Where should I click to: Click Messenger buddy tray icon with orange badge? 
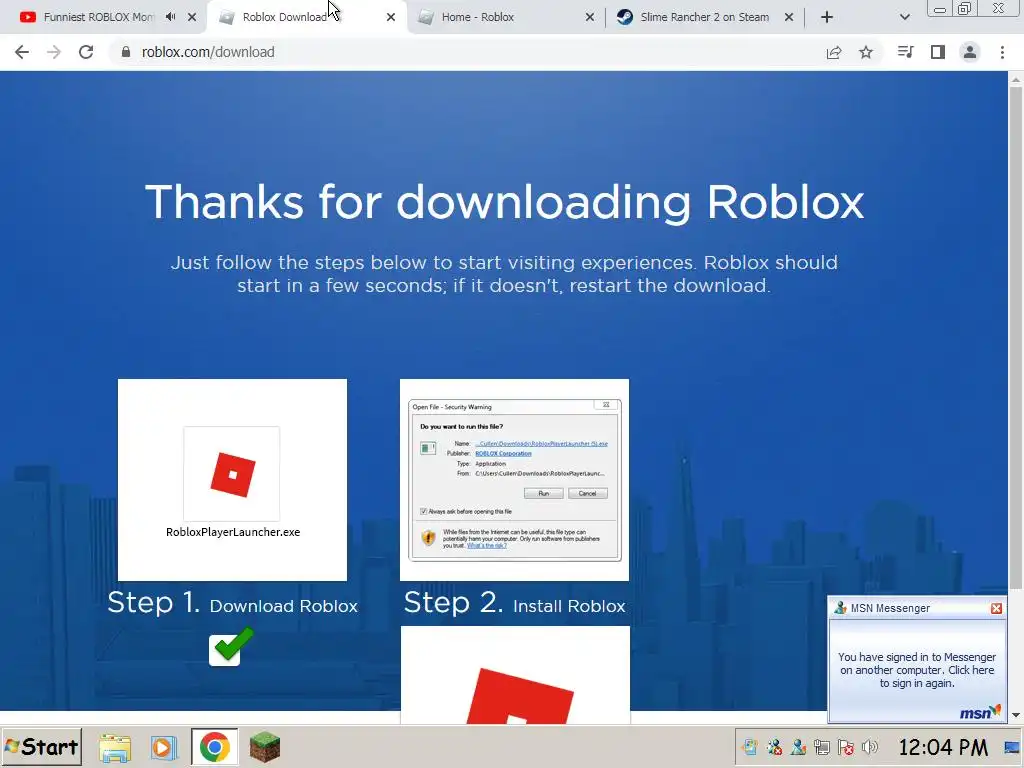[x=798, y=747]
